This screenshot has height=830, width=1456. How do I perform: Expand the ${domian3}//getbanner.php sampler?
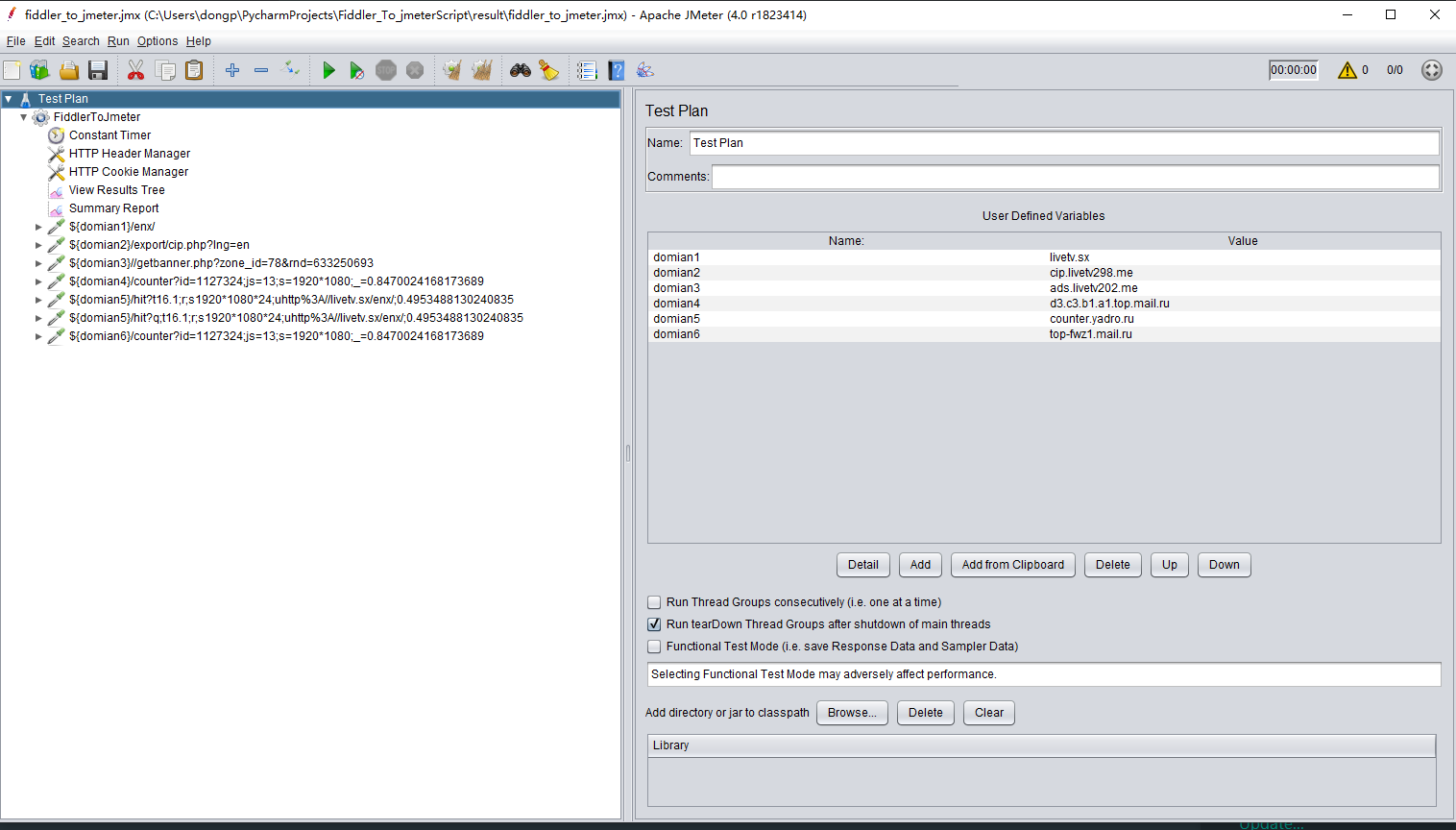(38, 263)
